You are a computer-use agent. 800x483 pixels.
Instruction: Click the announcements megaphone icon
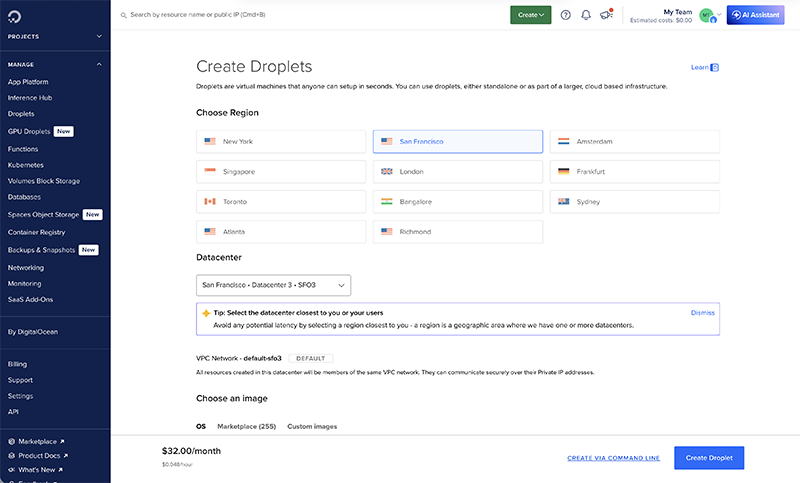pos(606,15)
